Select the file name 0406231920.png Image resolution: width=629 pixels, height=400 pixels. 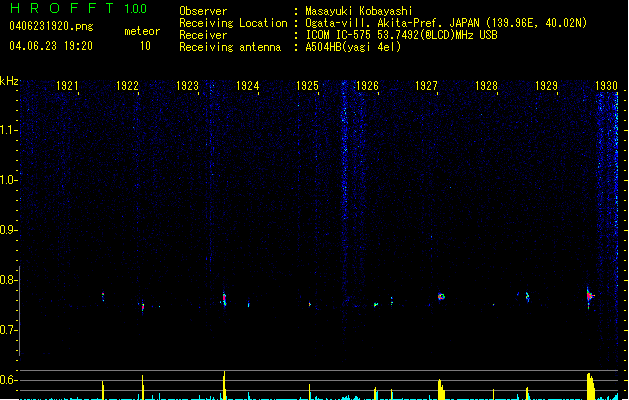point(51,26)
